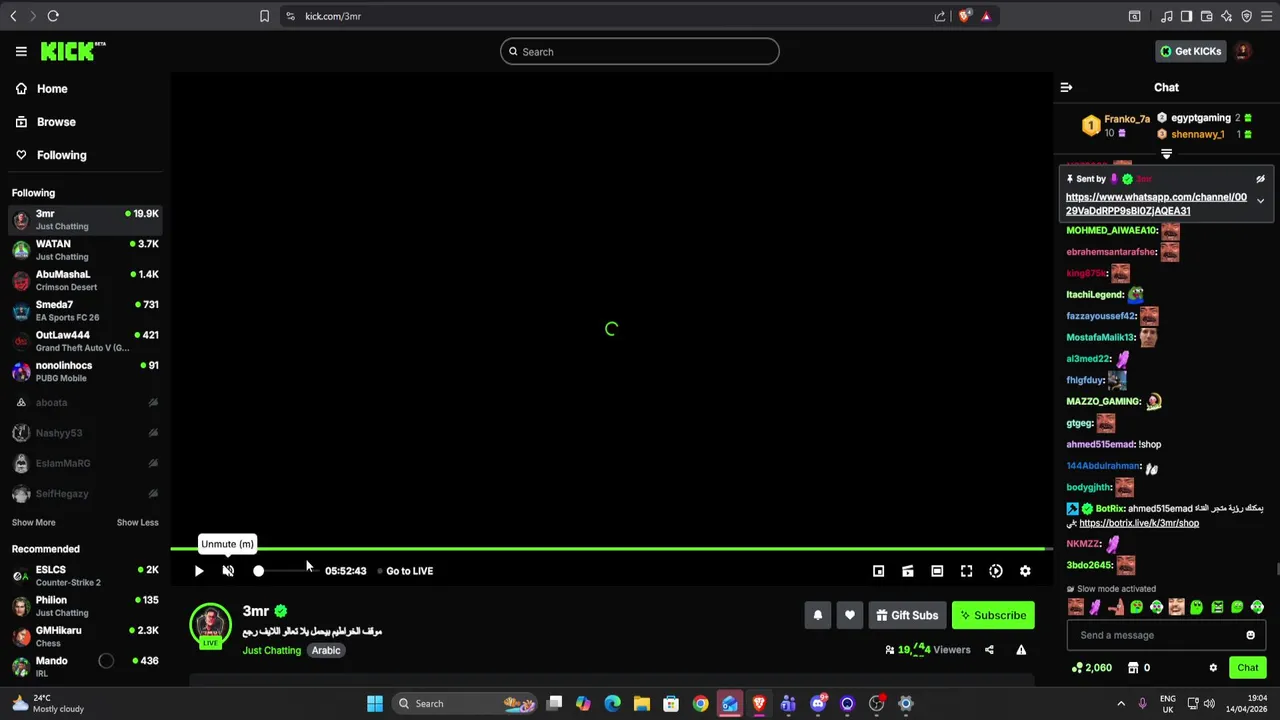Collapse list with Show Less
Viewport: 1280px width, 720px height.
(137, 522)
